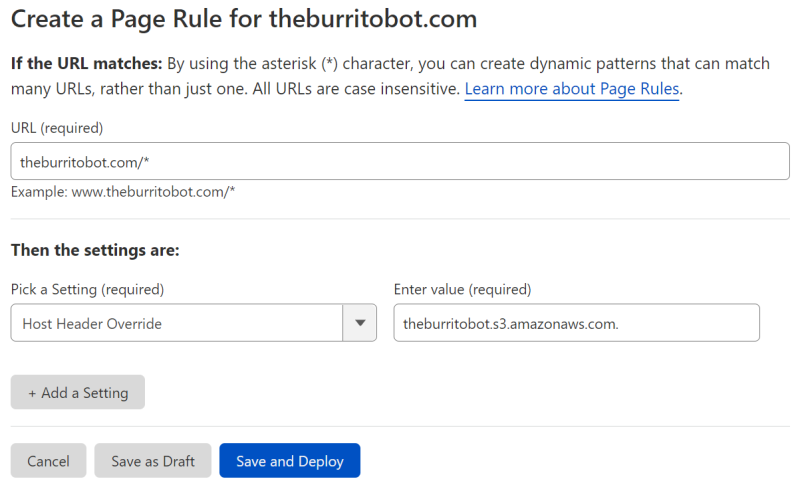Click the 'Create a Page Rule for theburritobot.com' title
Image resolution: width=800 pixels, height=491 pixels.
[244, 19]
